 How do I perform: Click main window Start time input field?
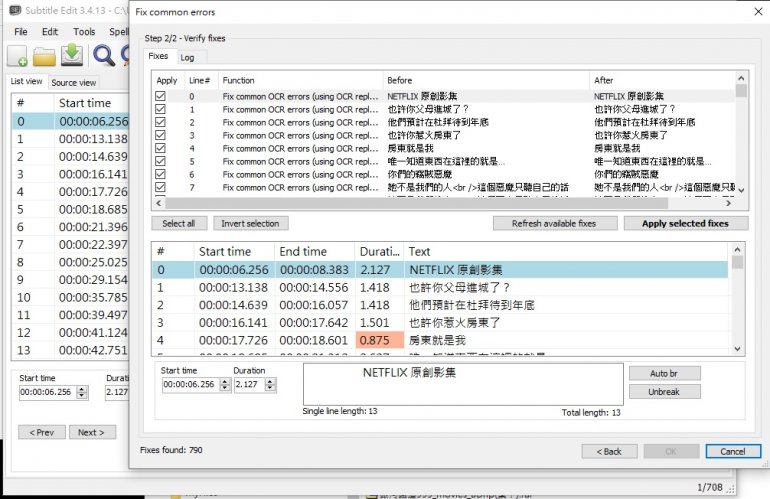tap(48, 392)
